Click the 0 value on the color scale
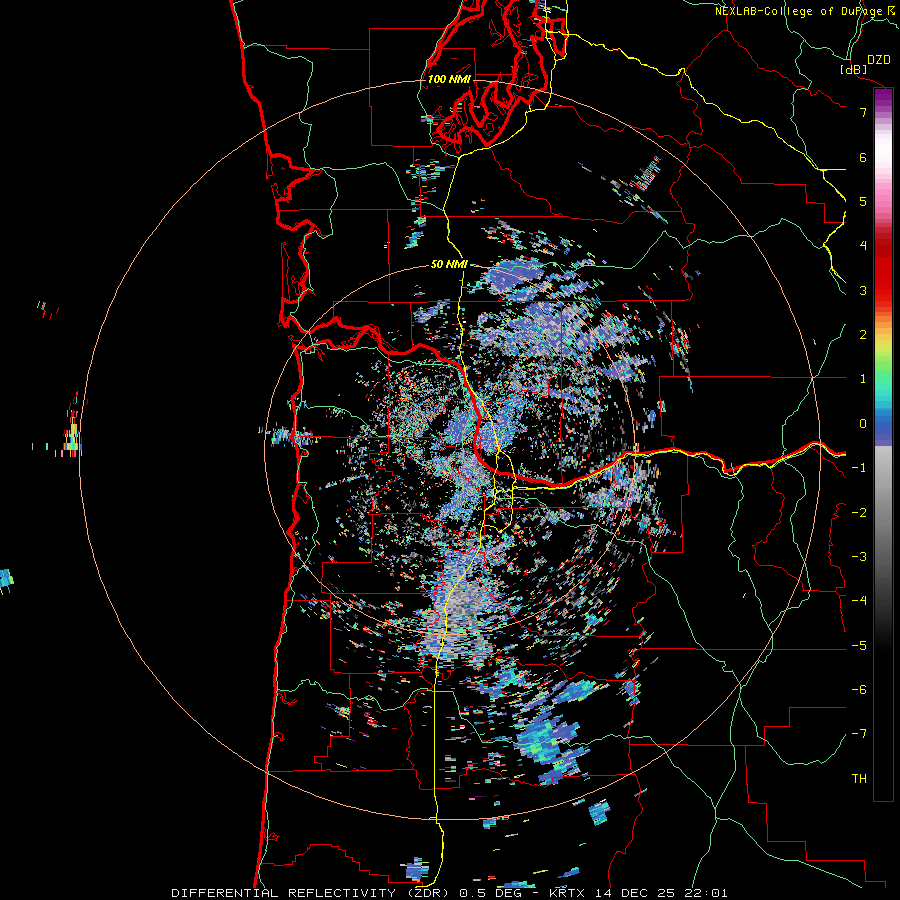The height and width of the screenshot is (900, 900). pos(863,424)
